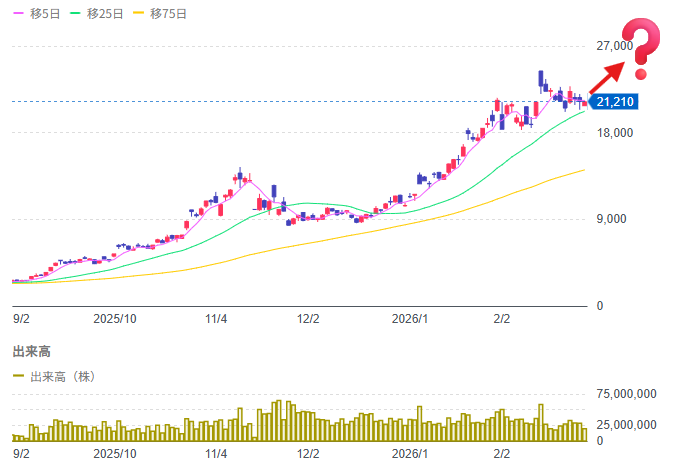This screenshot has height=463, width=675.
Task: Click the 75,000,000 volume axis label
Action: pos(626,394)
